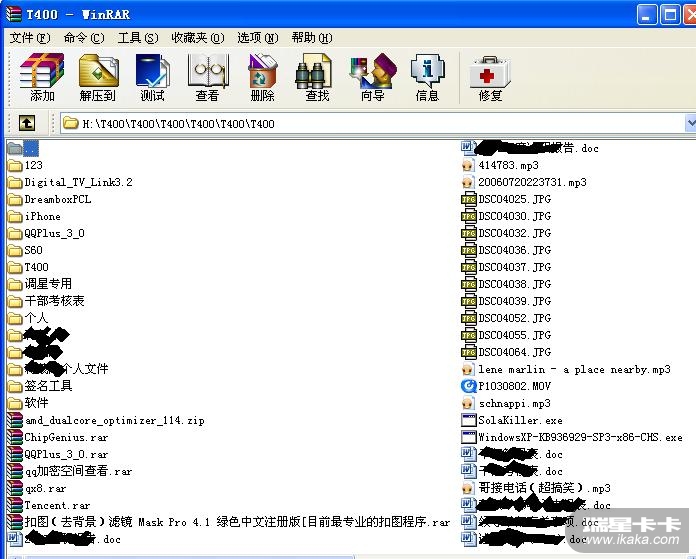Select the QQPlus_3_0 folder
The height and width of the screenshot is (559, 696).
46,233
